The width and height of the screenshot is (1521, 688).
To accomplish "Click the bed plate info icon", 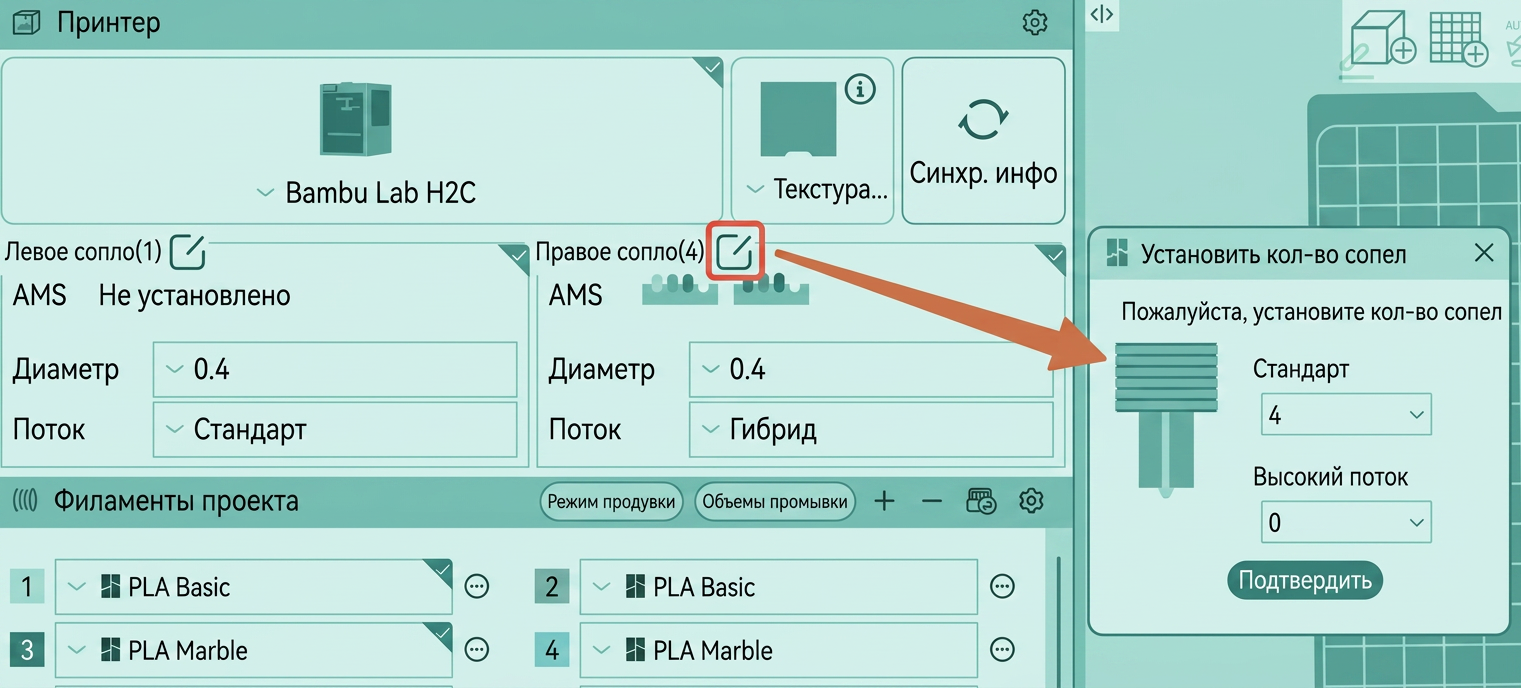I will click(860, 89).
